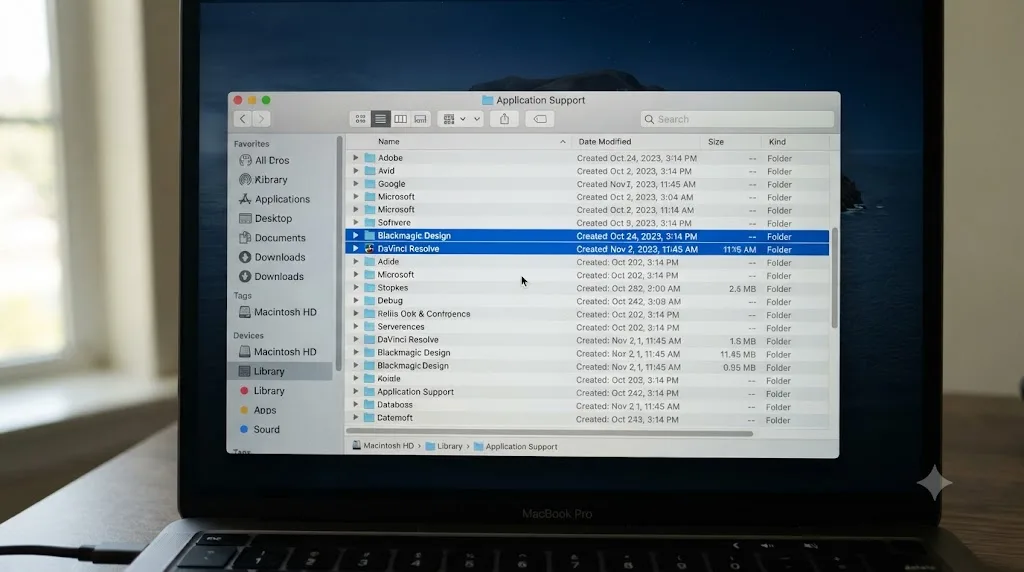Switch to gallery view

(421, 119)
